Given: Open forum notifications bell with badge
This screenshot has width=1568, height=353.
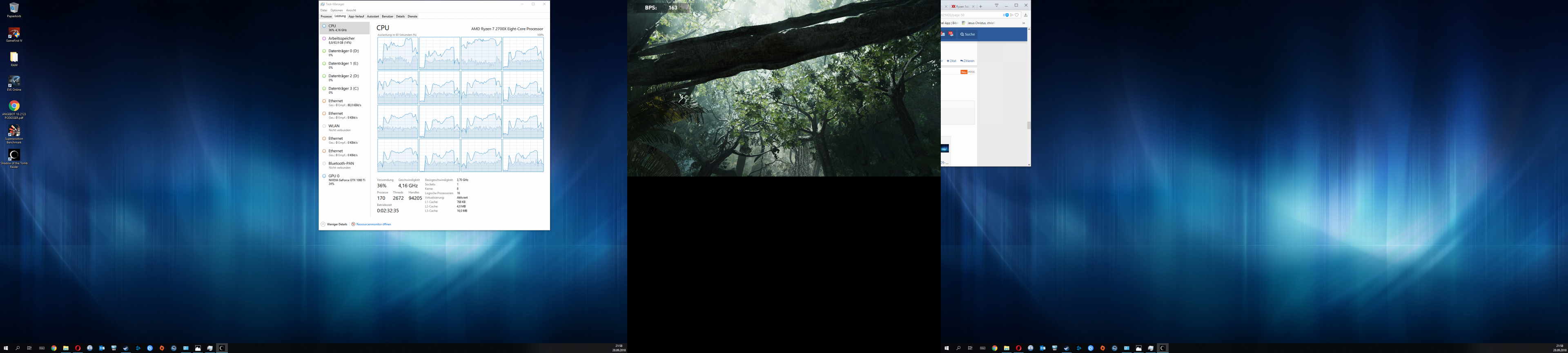Looking at the screenshot, I should click(x=951, y=34).
